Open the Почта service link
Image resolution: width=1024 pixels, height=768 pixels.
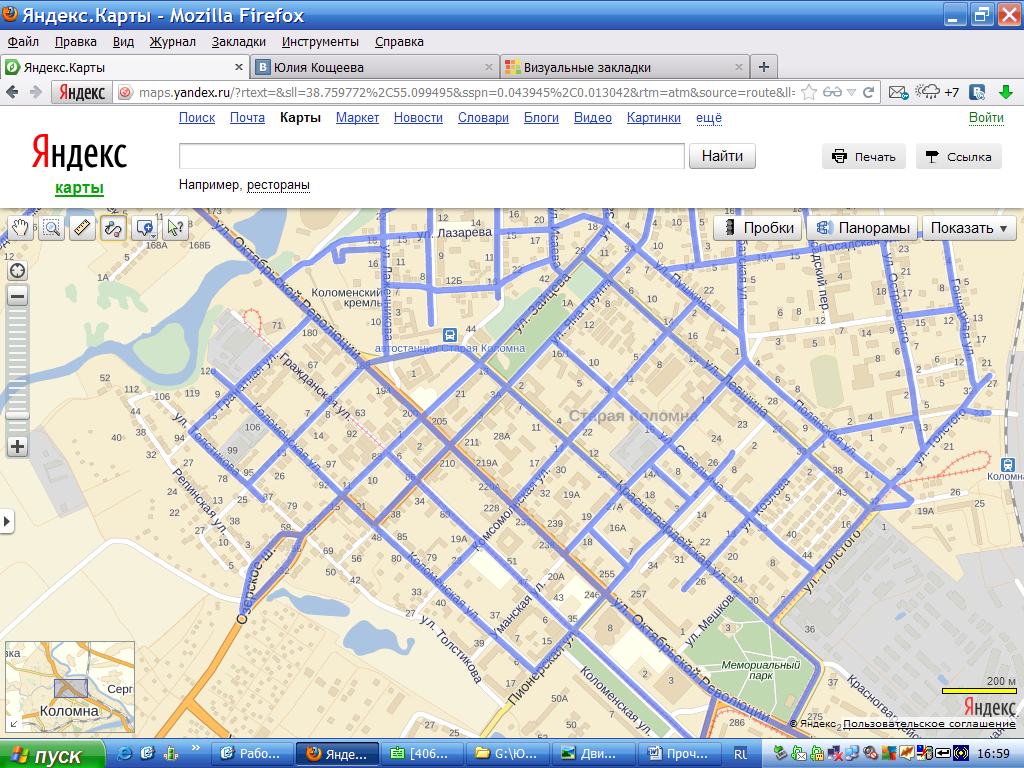tap(248, 118)
